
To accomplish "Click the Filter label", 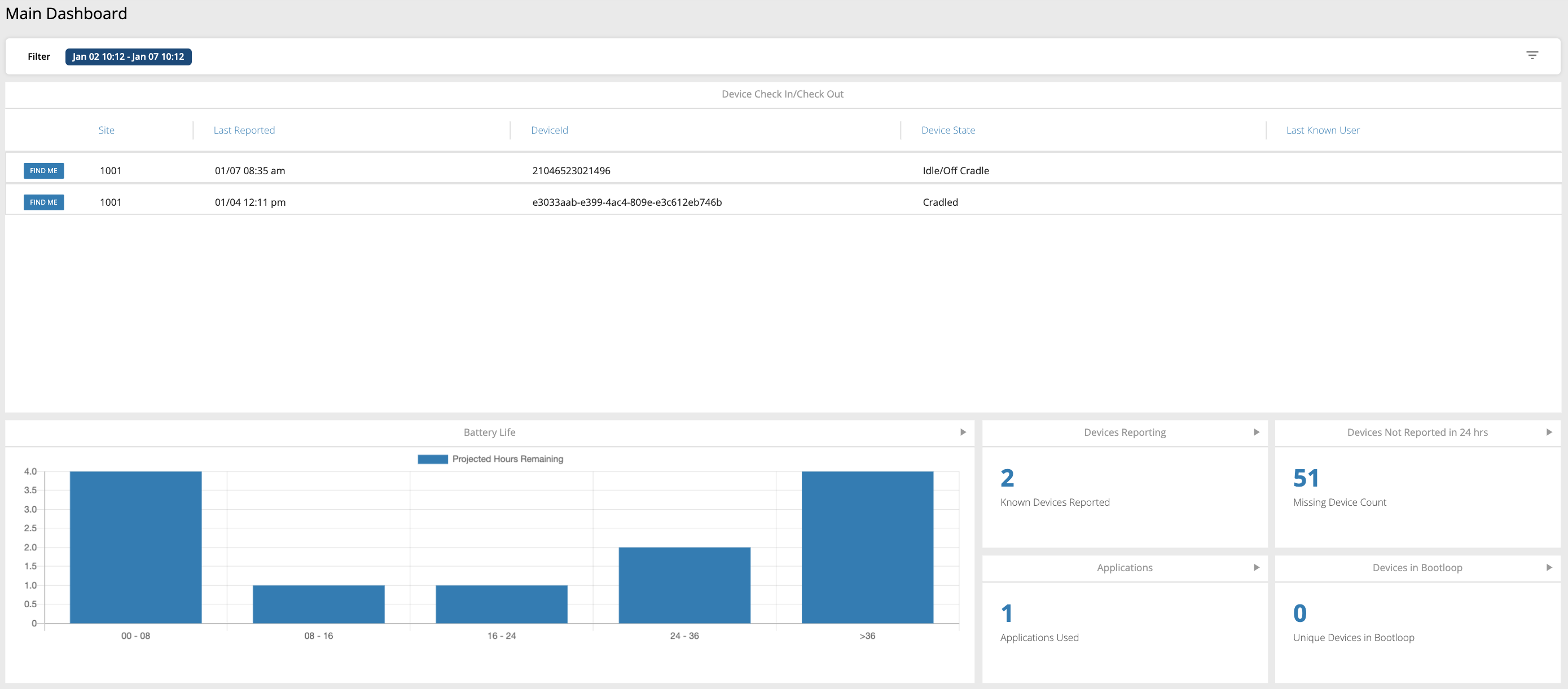I will pos(39,56).
